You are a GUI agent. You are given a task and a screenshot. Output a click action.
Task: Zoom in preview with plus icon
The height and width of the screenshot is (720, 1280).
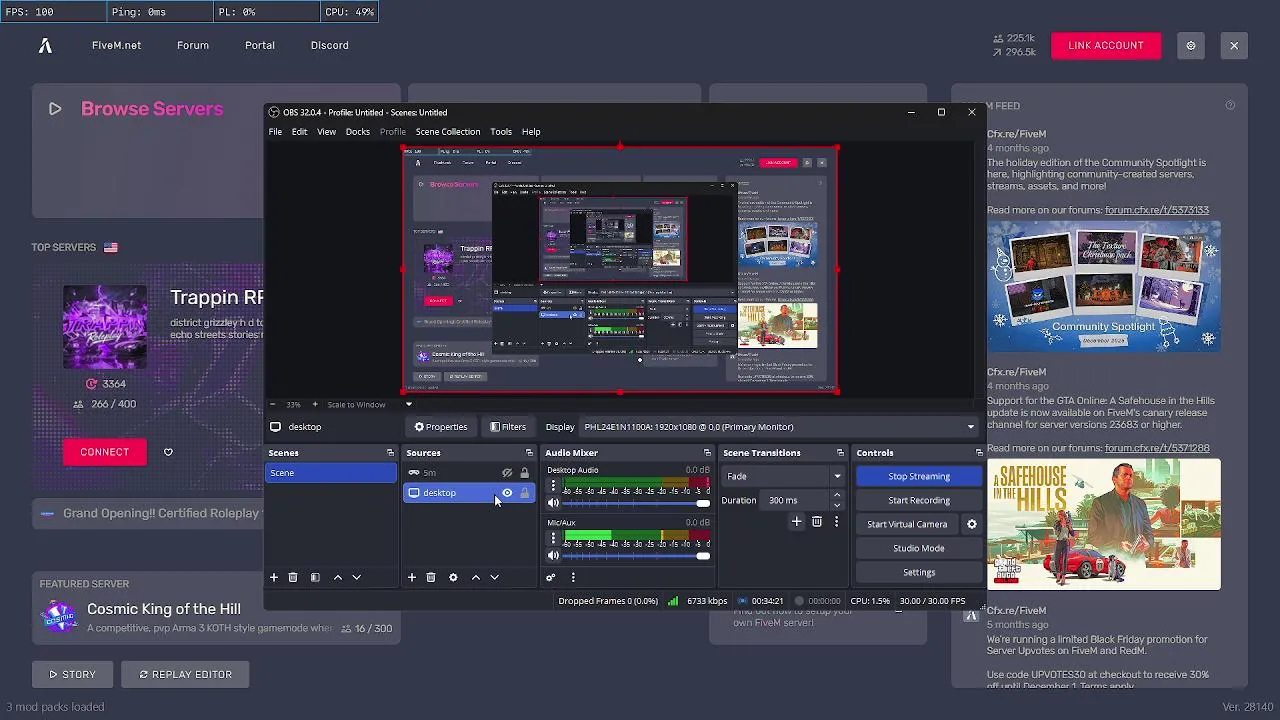315,404
